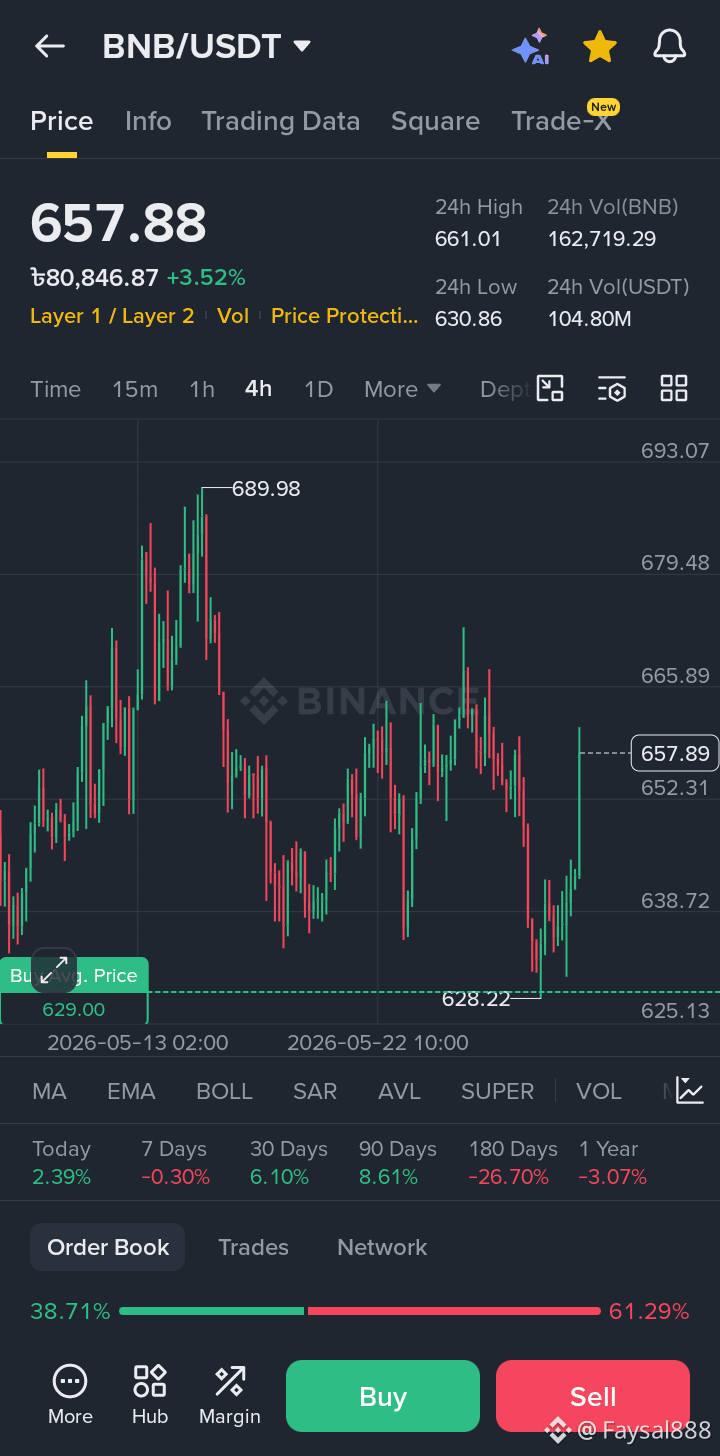Select the 4h chart interval
Image resolution: width=720 pixels, height=1456 pixels.
coord(258,389)
